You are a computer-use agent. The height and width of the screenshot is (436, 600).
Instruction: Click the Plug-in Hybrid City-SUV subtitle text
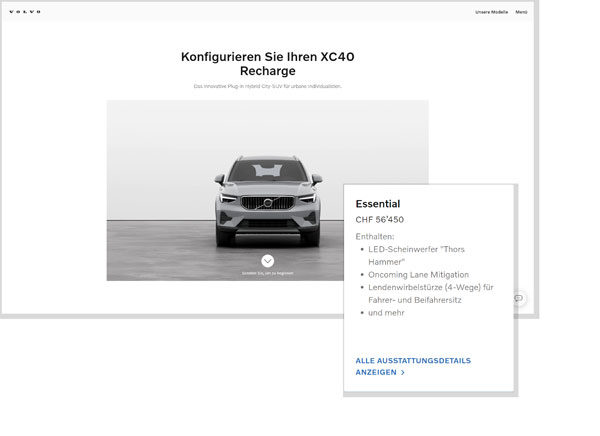pyautogui.click(x=267, y=86)
